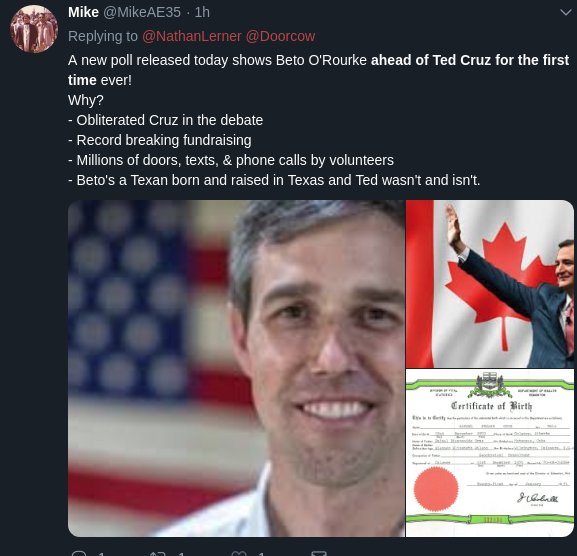The width and height of the screenshot is (577, 556).
Task: Click the tweet text about record breaking fundraising
Action: tap(160, 140)
